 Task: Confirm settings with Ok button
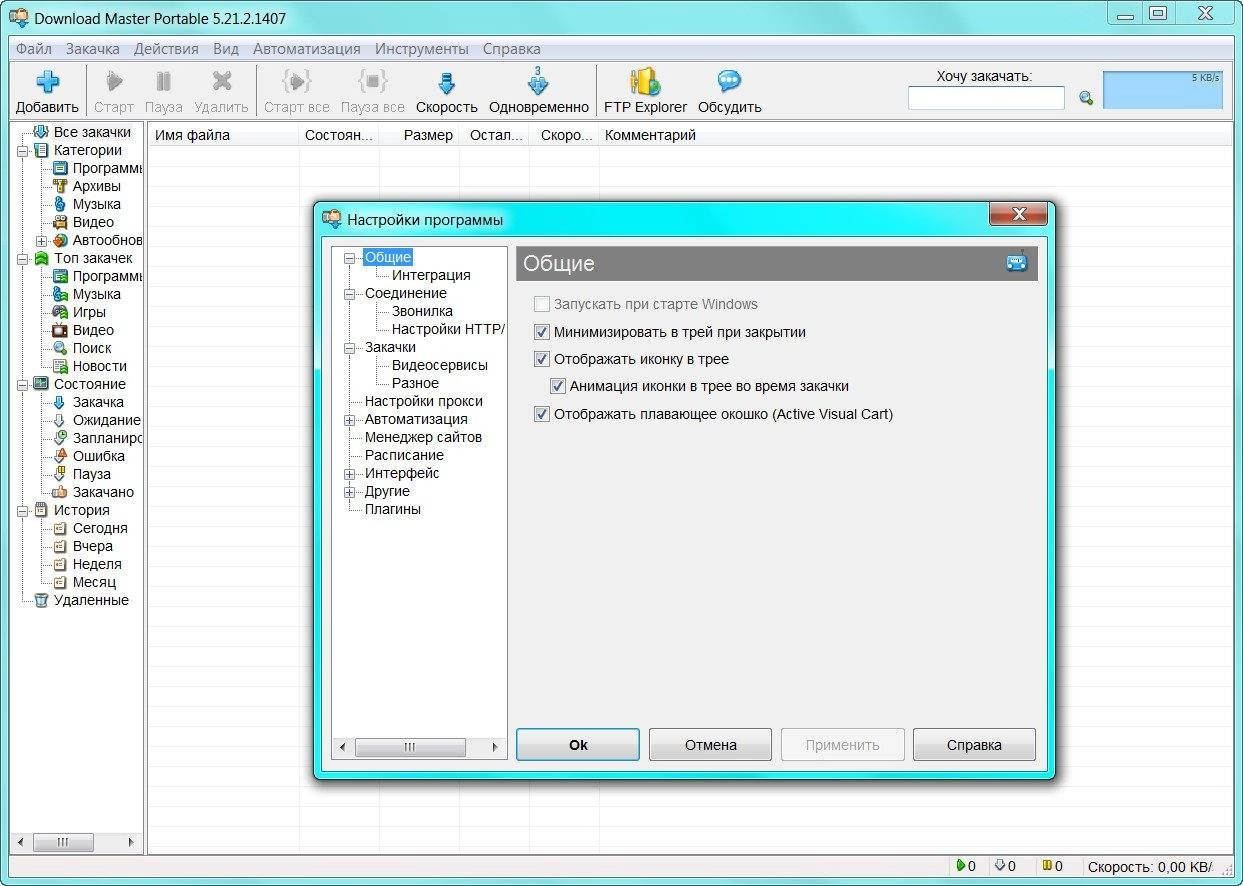click(x=578, y=745)
